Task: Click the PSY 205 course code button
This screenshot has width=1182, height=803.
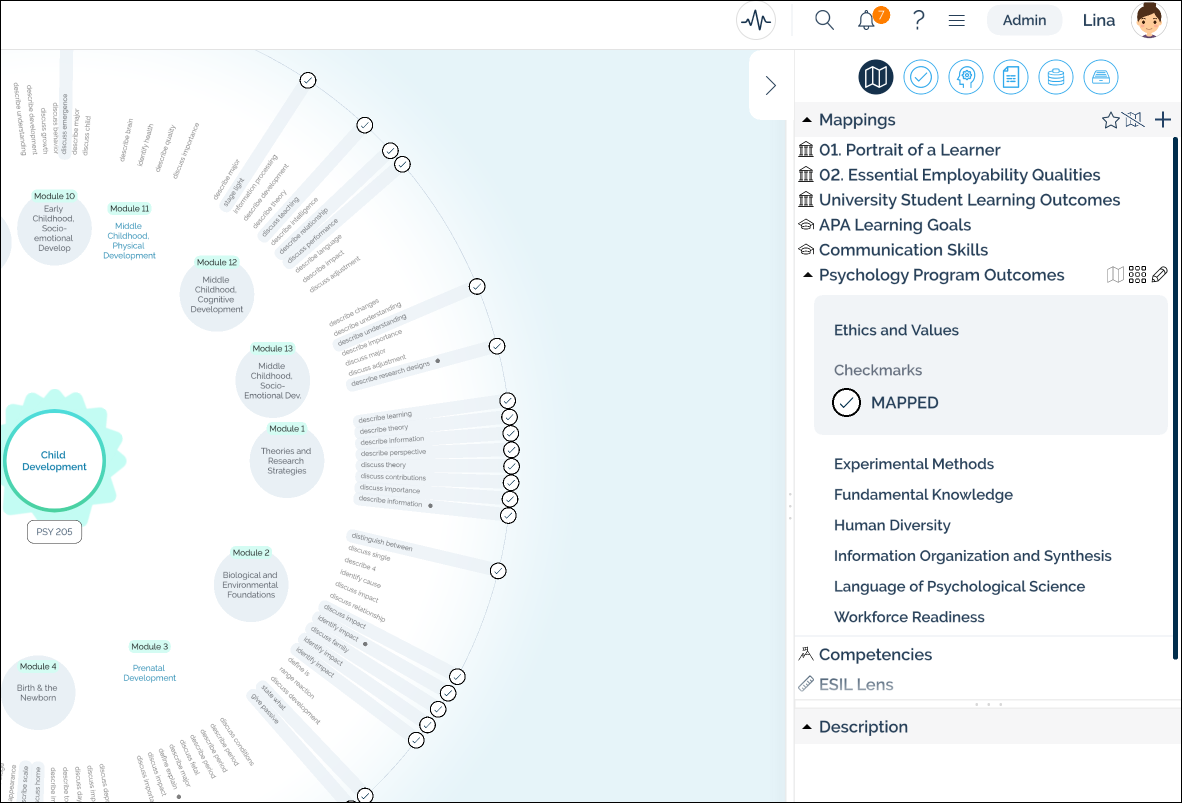Action: (x=54, y=532)
